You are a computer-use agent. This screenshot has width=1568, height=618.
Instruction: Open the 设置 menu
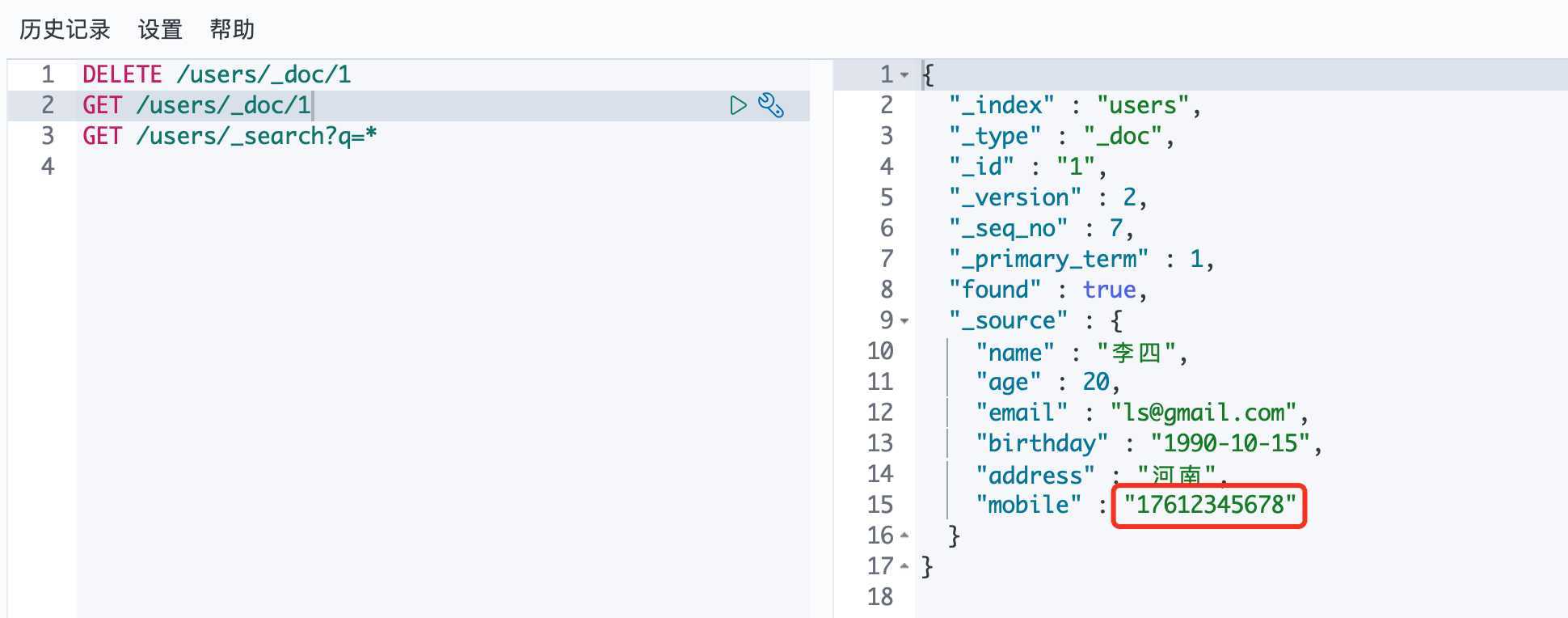160,30
